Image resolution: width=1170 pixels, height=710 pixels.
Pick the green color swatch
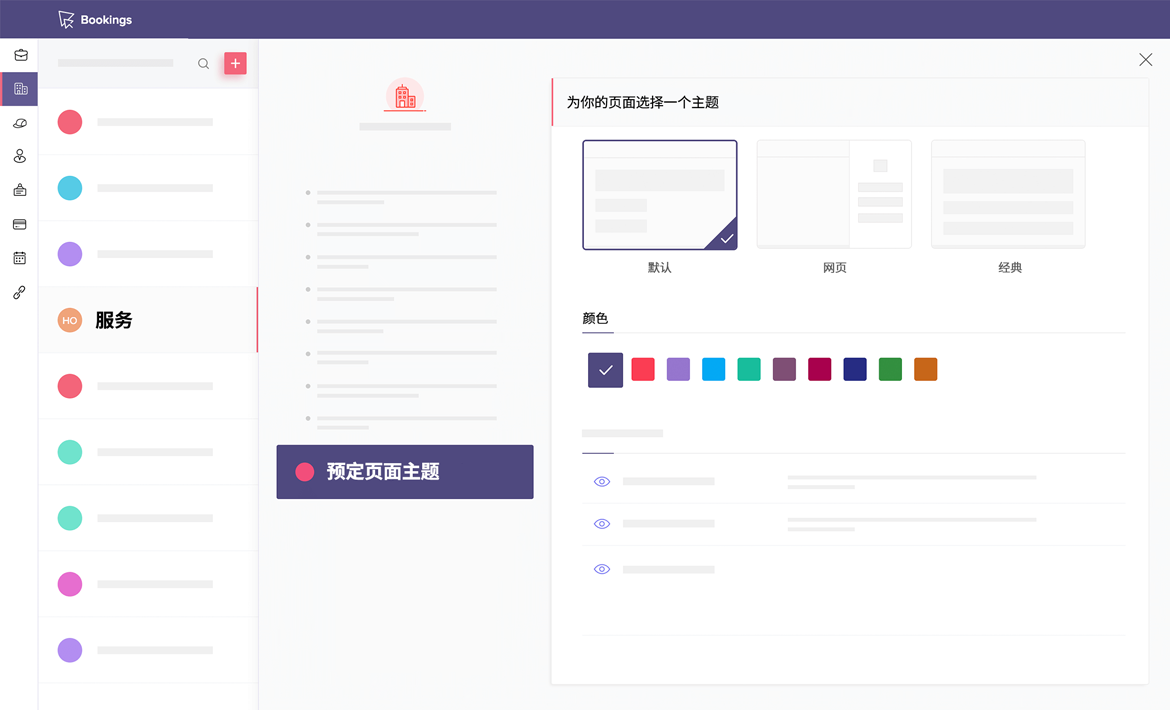point(890,369)
